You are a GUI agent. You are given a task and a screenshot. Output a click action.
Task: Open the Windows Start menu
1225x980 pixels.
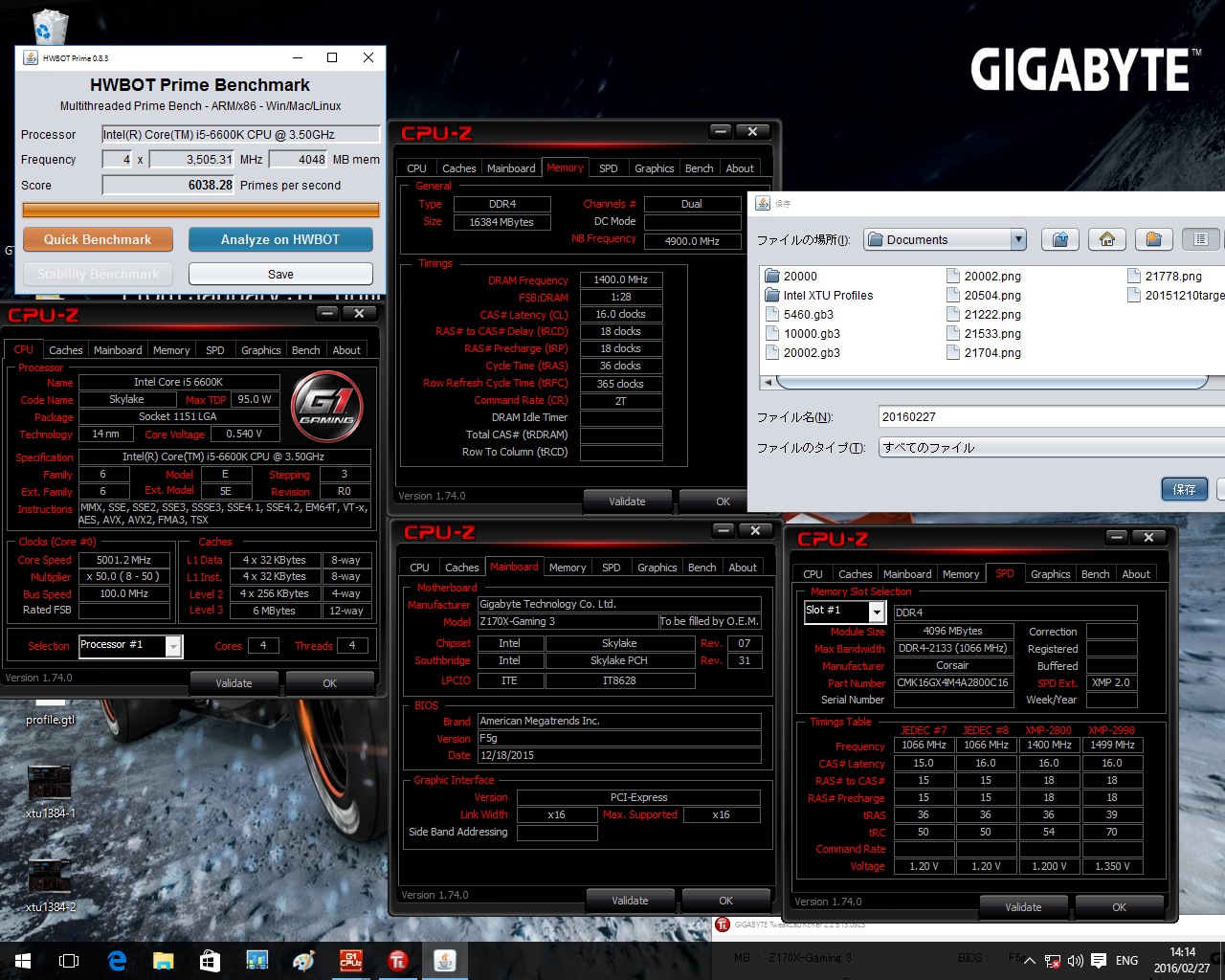point(23,961)
